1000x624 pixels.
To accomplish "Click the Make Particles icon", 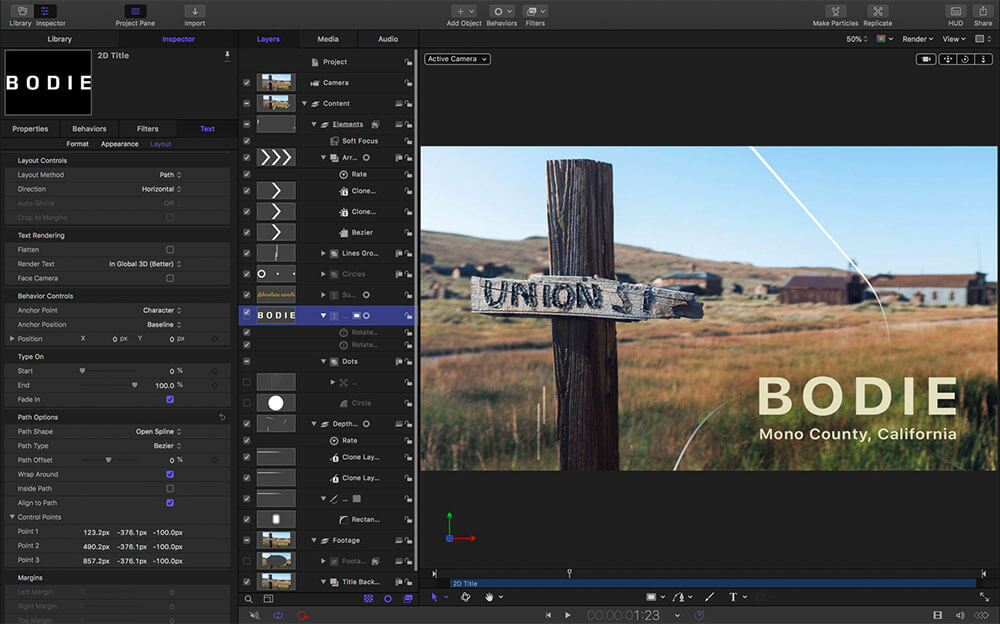I will coord(835,11).
